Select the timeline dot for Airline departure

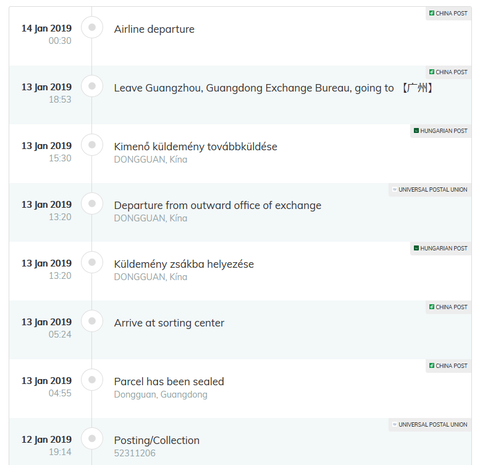(x=92, y=27)
